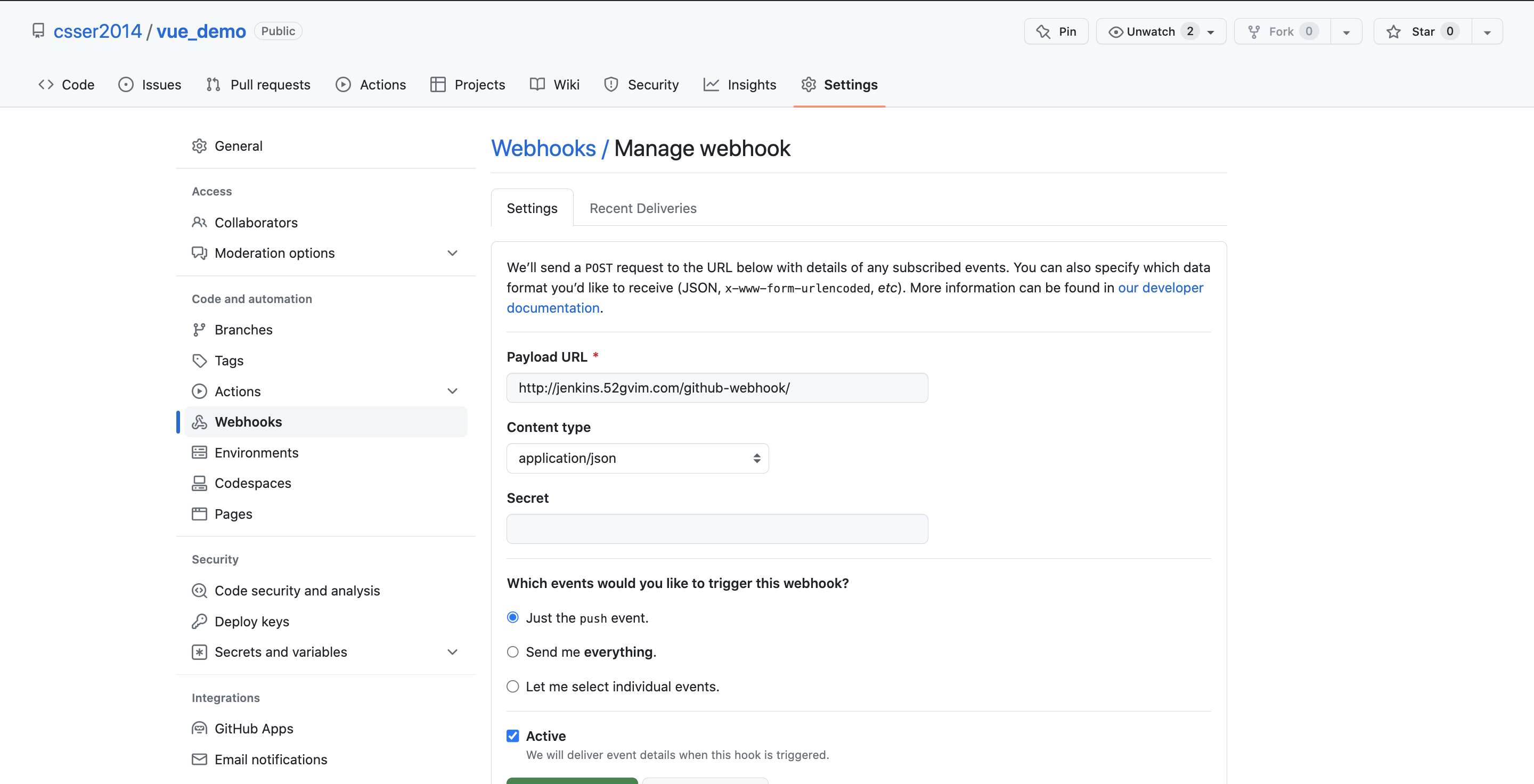This screenshot has width=1534, height=784.
Task: Click the Fork button
Action: coord(1283,31)
